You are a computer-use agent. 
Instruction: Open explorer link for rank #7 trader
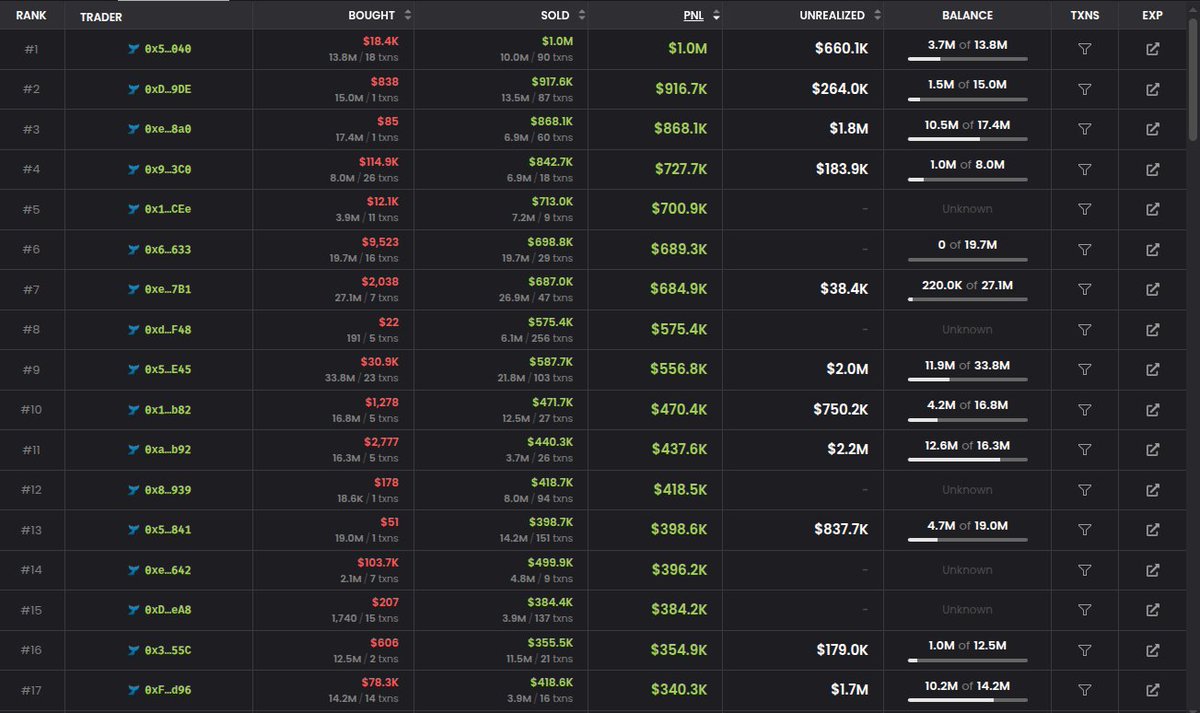[x=1152, y=289]
